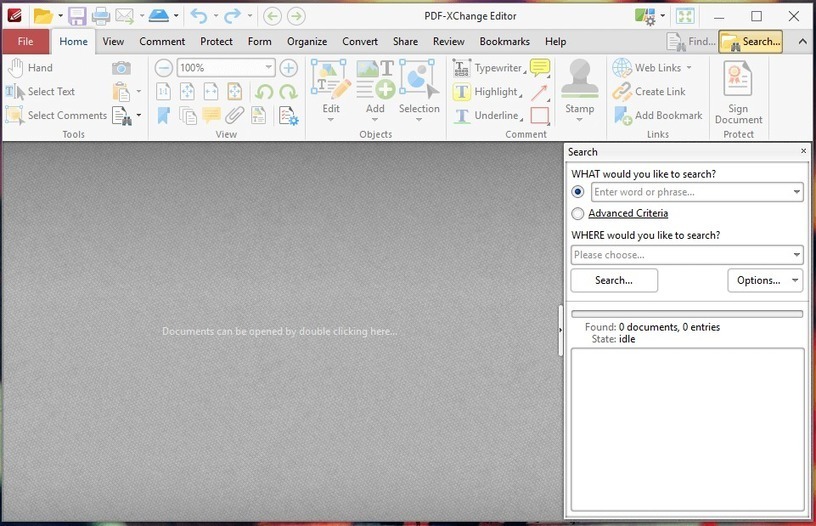Open the zoom level 100% dropdown
This screenshot has height=526, width=816.
(x=269, y=68)
